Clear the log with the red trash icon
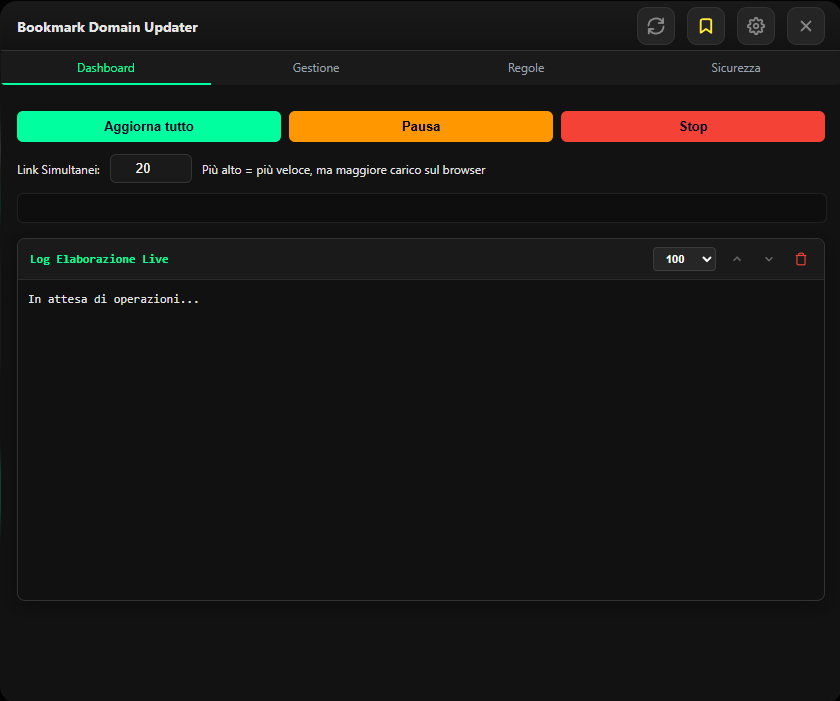This screenshot has height=701, width=840. tap(800, 259)
